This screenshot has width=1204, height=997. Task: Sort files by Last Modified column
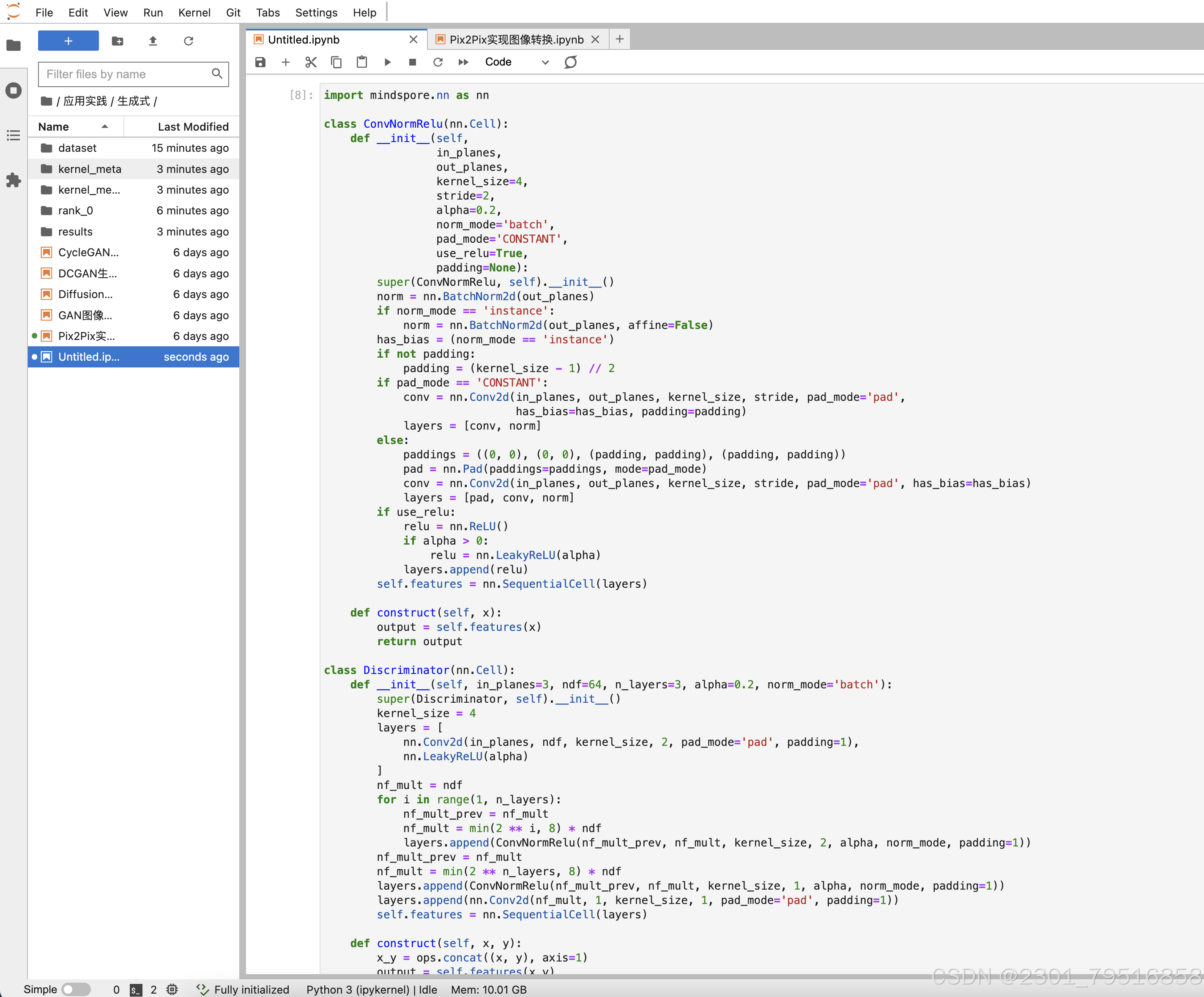[x=193, y=126]
